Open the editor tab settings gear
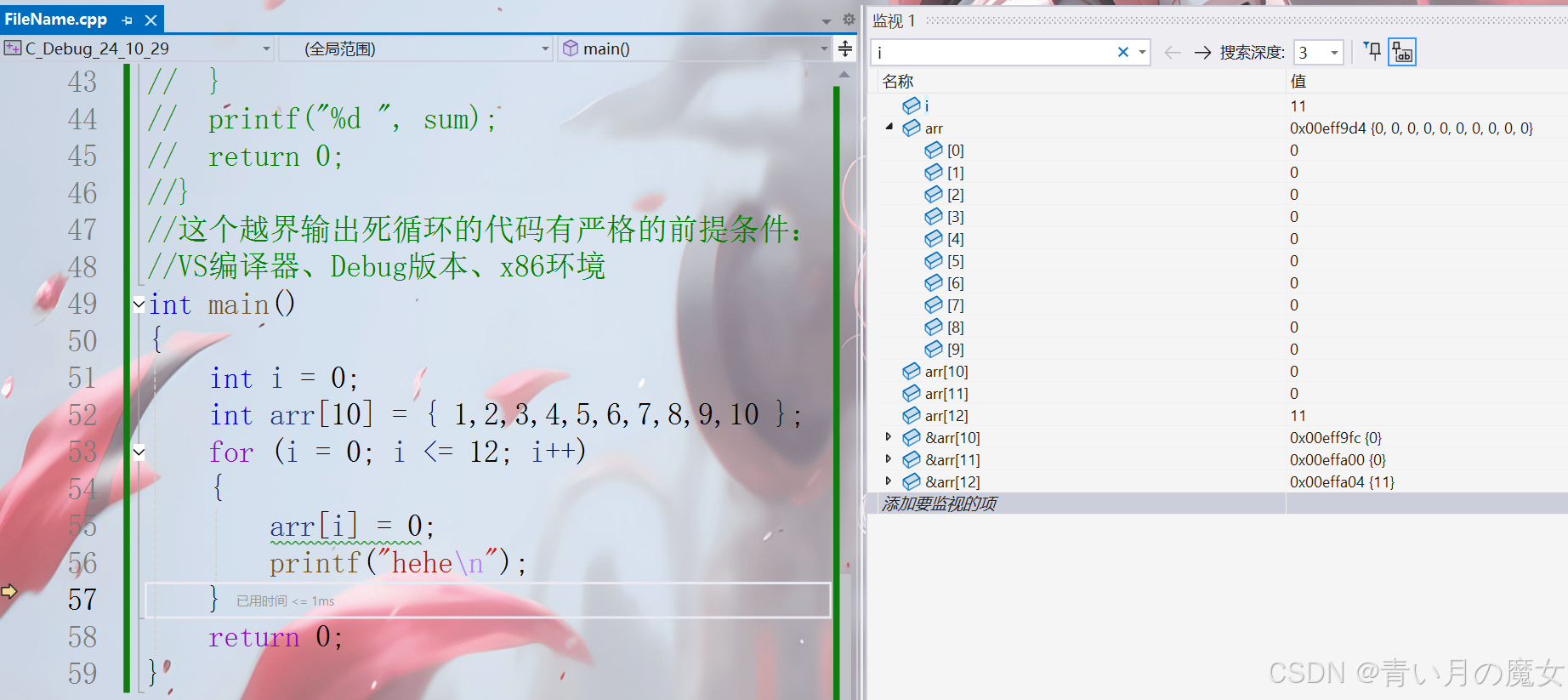The width and height of the screenshot is (1568, 700). point(848,19)
